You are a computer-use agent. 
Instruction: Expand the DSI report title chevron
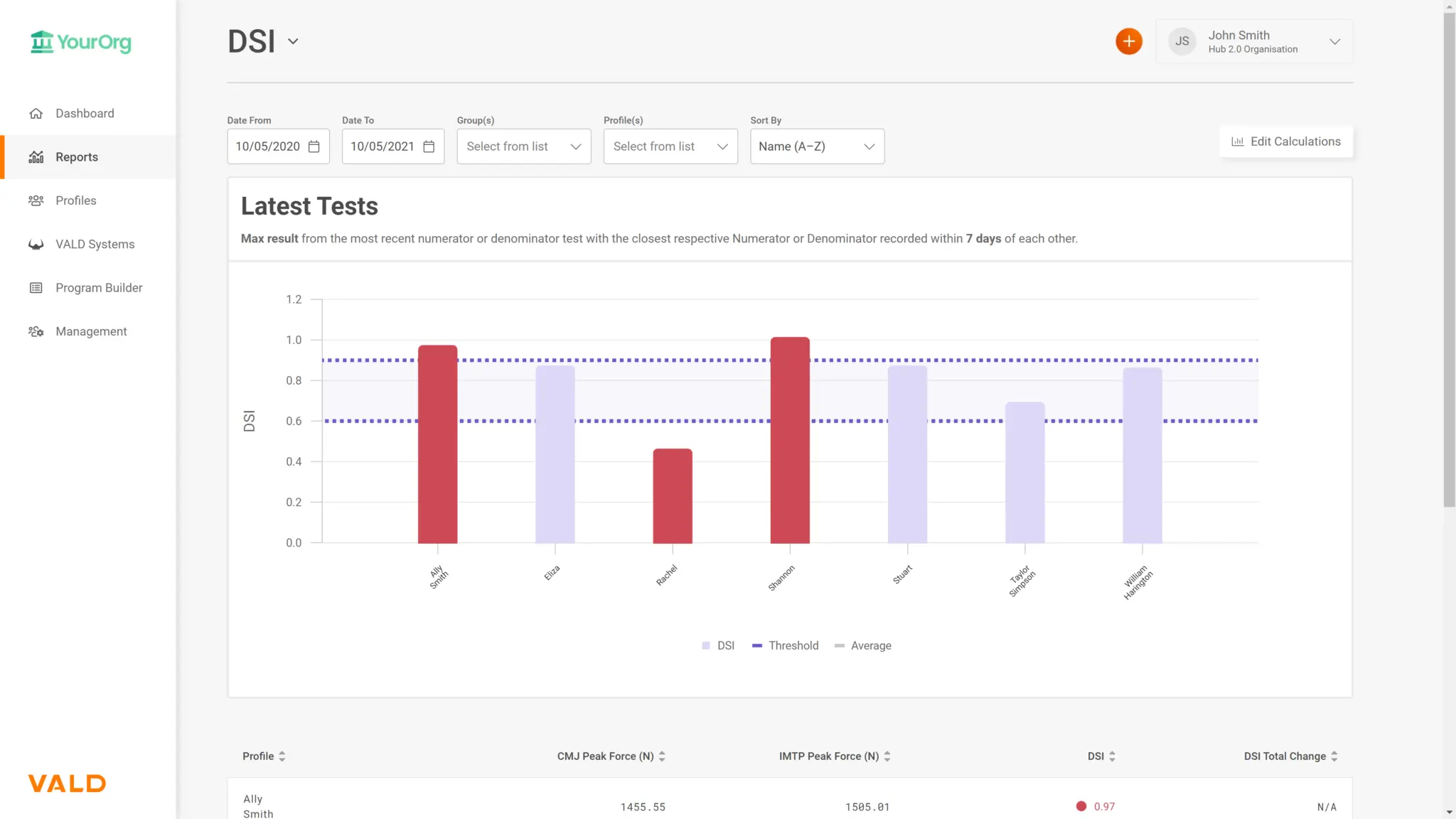coord(293,42)
